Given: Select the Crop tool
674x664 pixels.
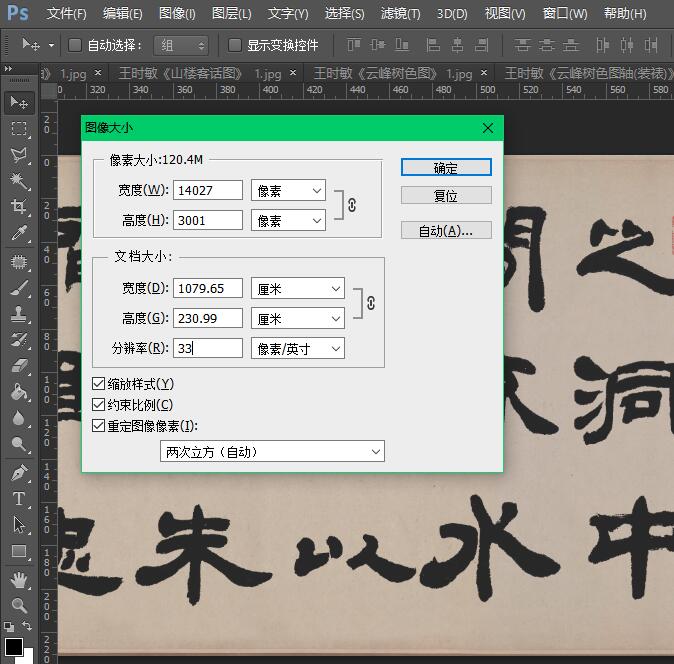Looking at the screenshot, I should click(x=18, y=207).
